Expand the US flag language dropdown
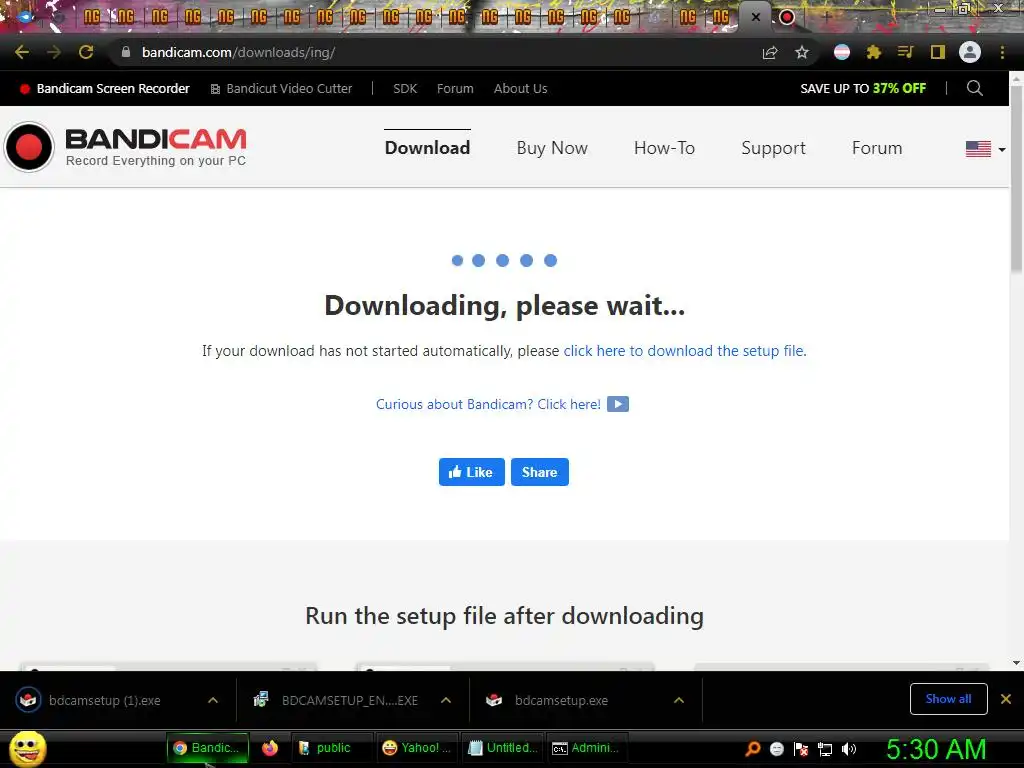Screen dimensions: 1024x768 [985, 149]
